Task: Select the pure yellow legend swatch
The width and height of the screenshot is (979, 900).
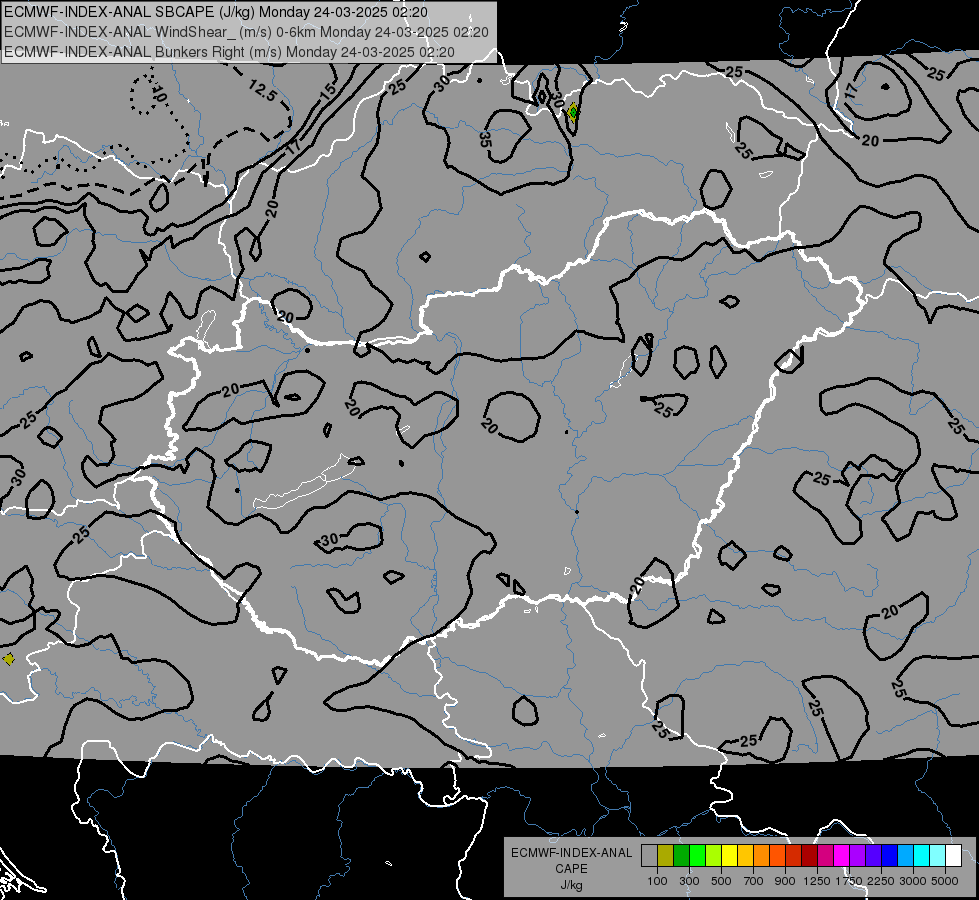Action: (729, 856)
